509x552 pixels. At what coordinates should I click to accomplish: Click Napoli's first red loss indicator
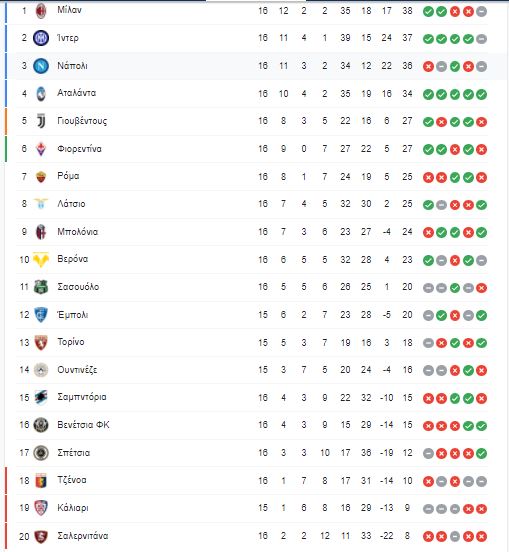coord(428,67)
